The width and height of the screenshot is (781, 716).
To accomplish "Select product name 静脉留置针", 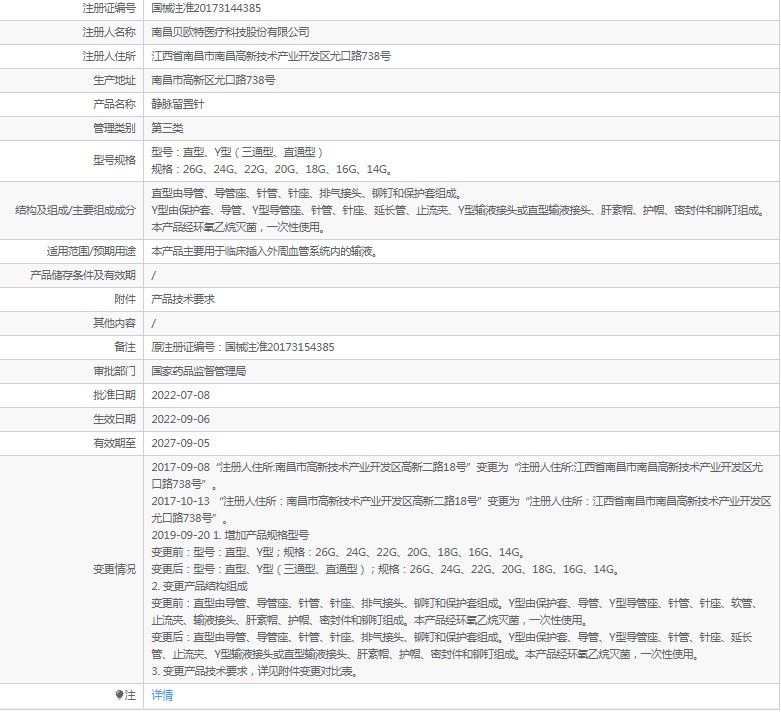I will 177,104.
